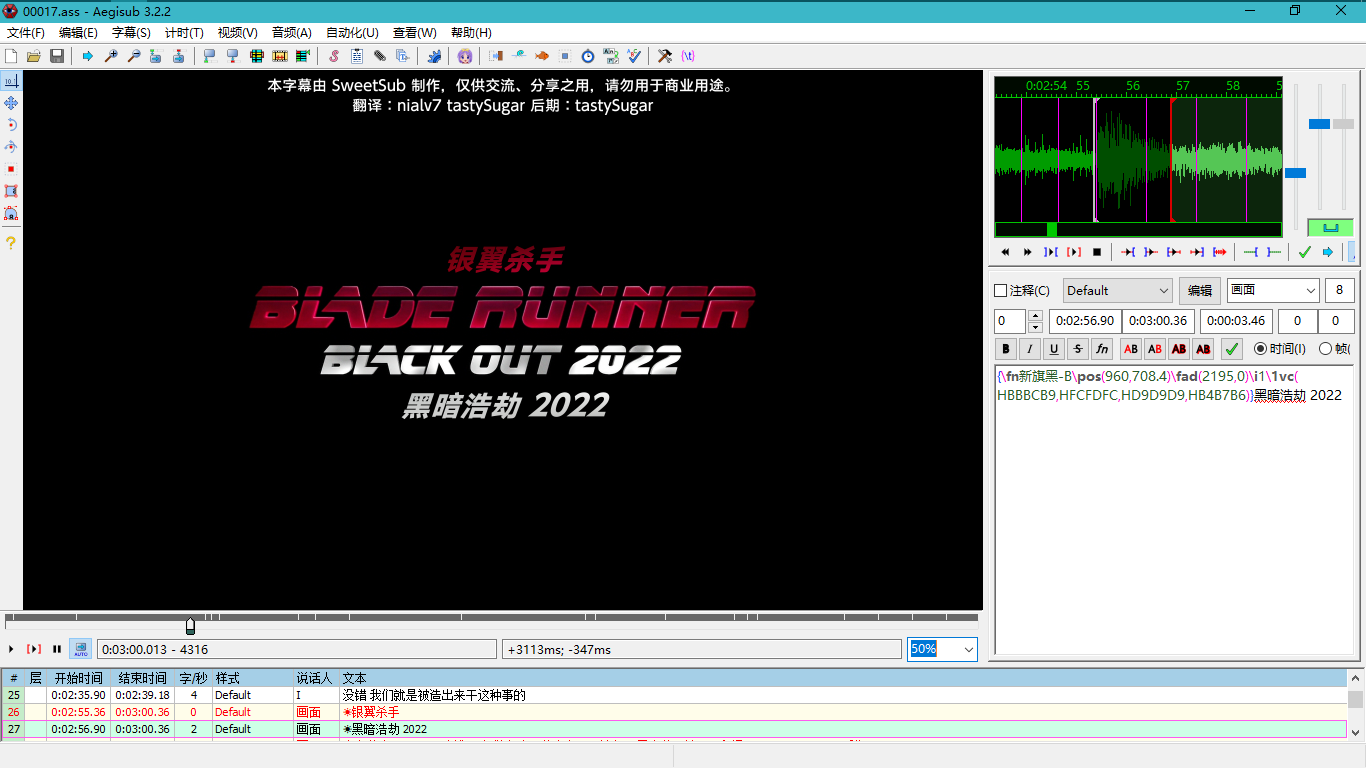Toggle underline U formatting button
The height and width of the screenshot is (768, 1366).
1054,349
